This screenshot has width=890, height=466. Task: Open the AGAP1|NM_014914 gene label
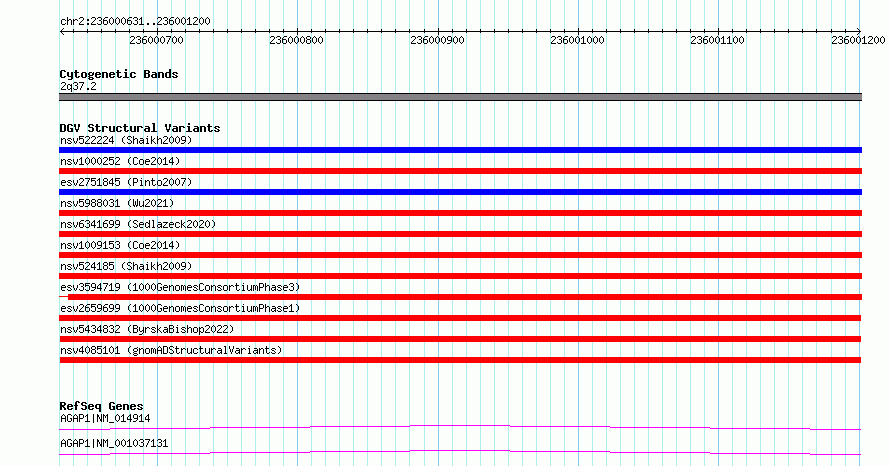pos(105,418)
